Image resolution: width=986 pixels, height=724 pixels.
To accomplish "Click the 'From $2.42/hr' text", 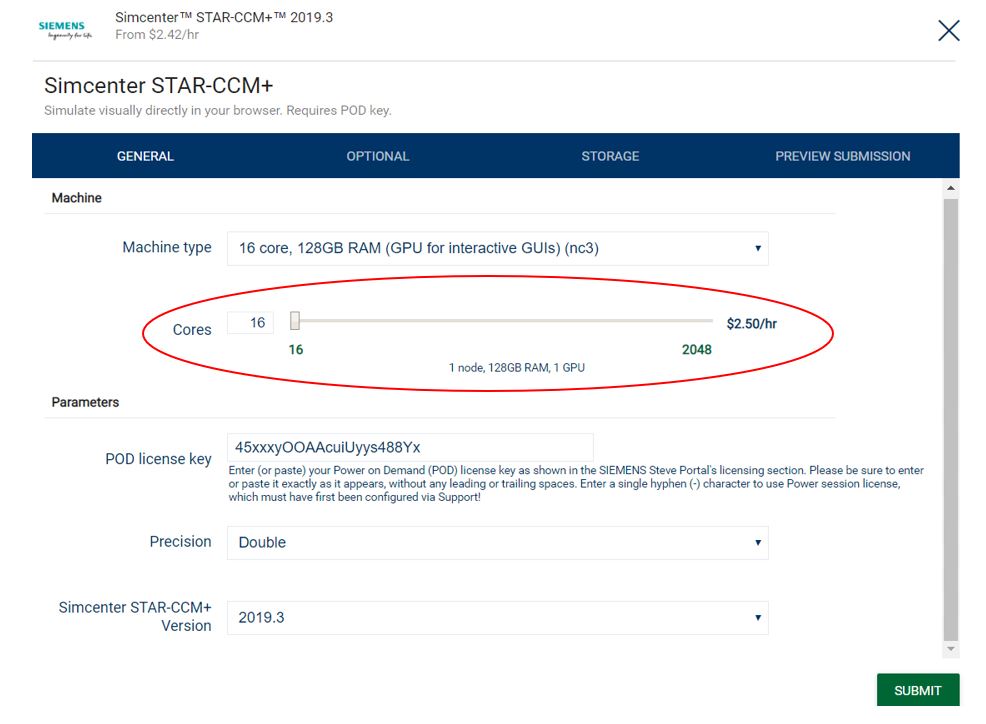I will (157, 35).
